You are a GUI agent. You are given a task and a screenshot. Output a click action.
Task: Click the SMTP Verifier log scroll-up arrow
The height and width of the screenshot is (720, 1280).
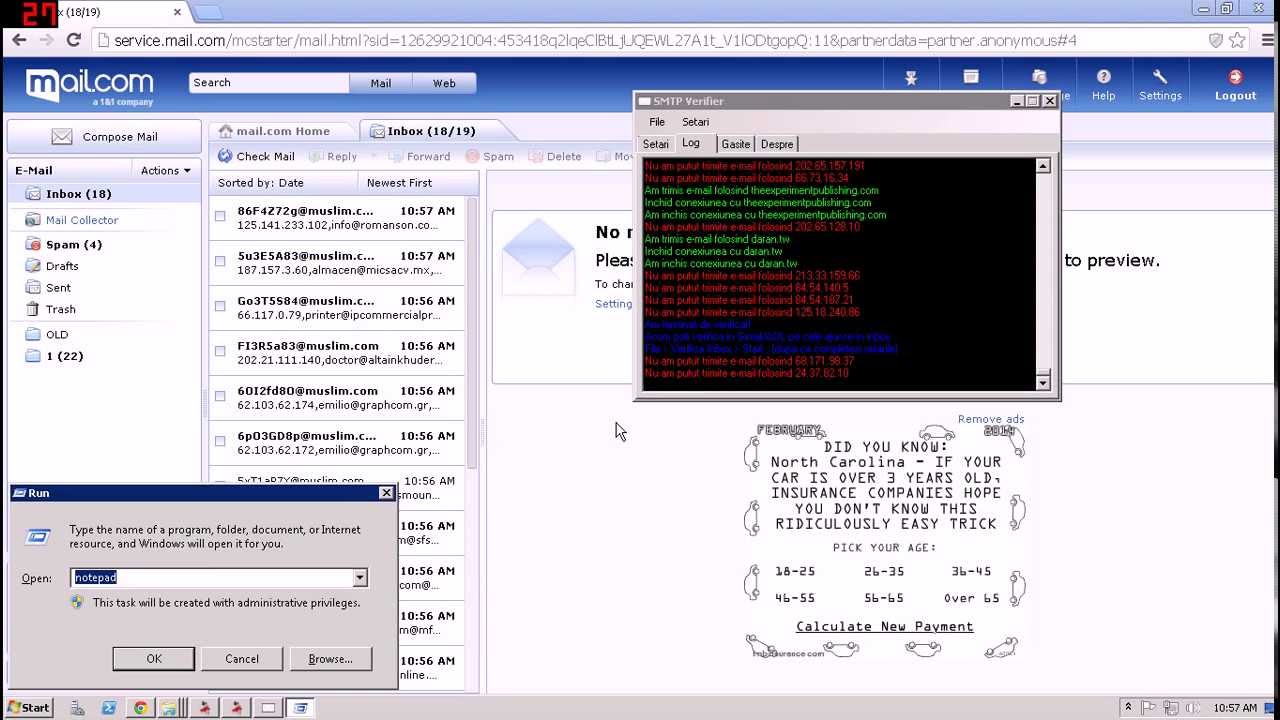coord(1043,166)
